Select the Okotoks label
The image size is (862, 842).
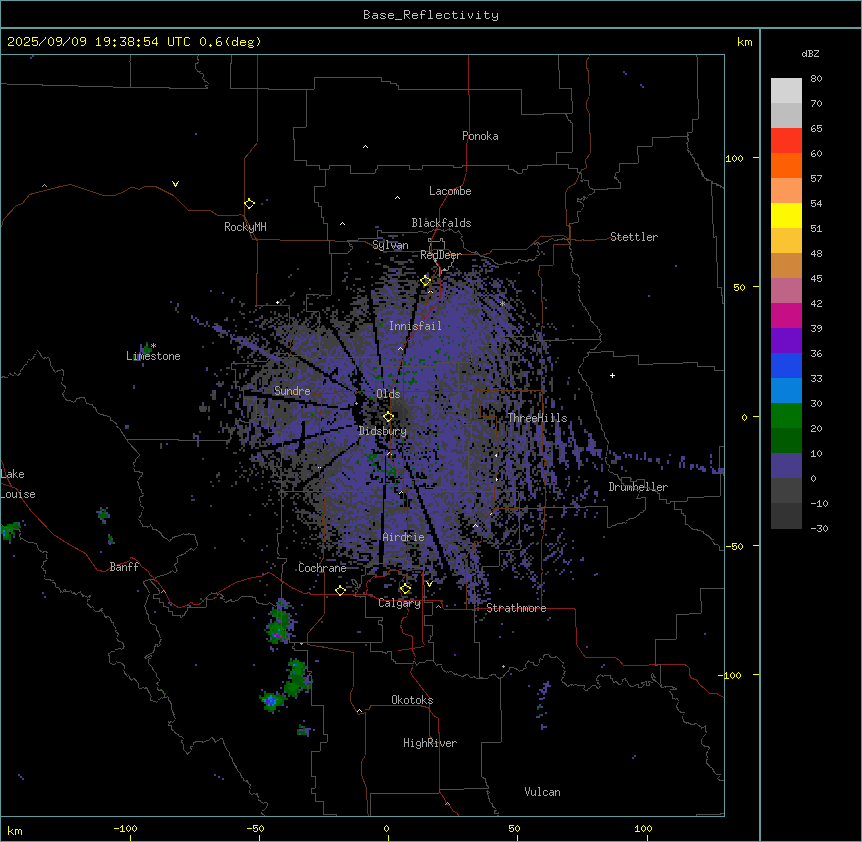pyautogui.click(x=412, y=700)
